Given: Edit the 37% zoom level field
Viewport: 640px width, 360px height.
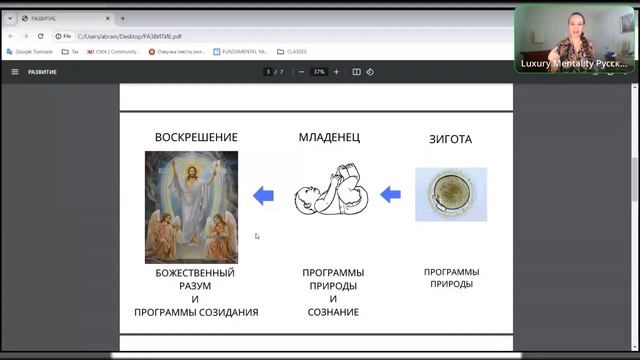Looking at the screenshot, I should coord(319,72).
